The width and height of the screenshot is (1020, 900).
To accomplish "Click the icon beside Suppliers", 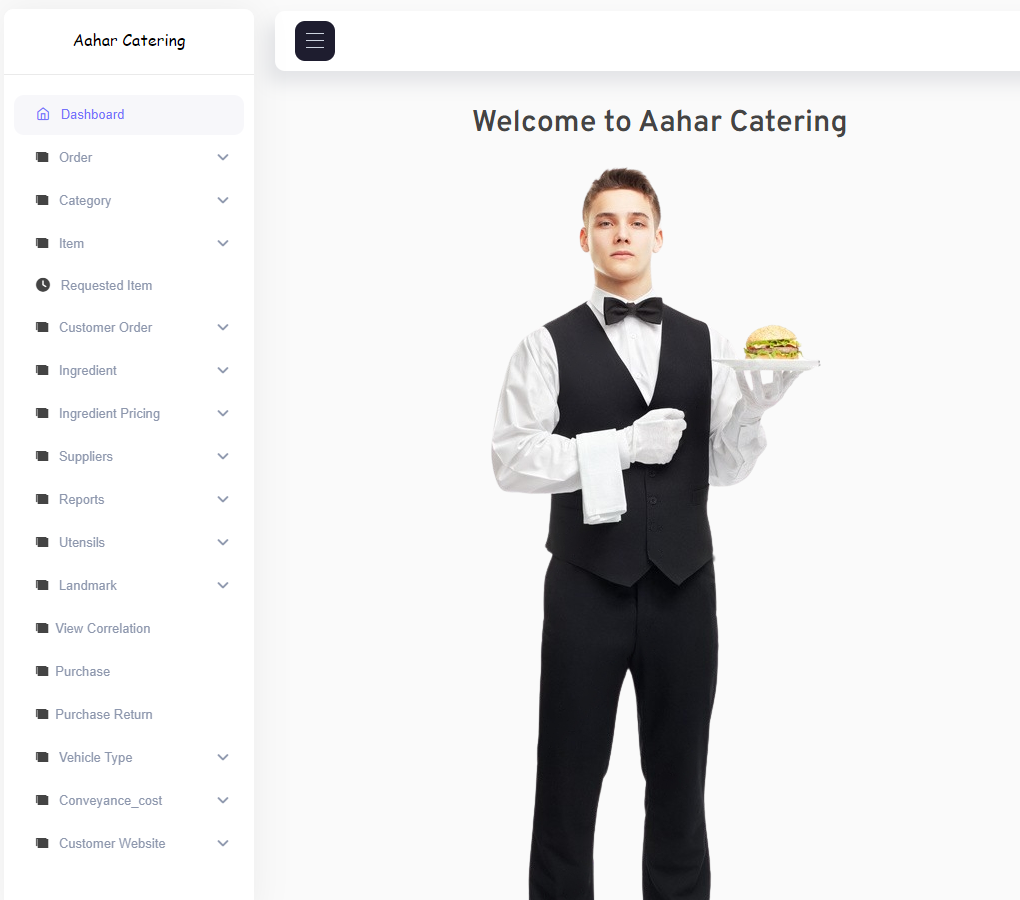I will 42,457.
